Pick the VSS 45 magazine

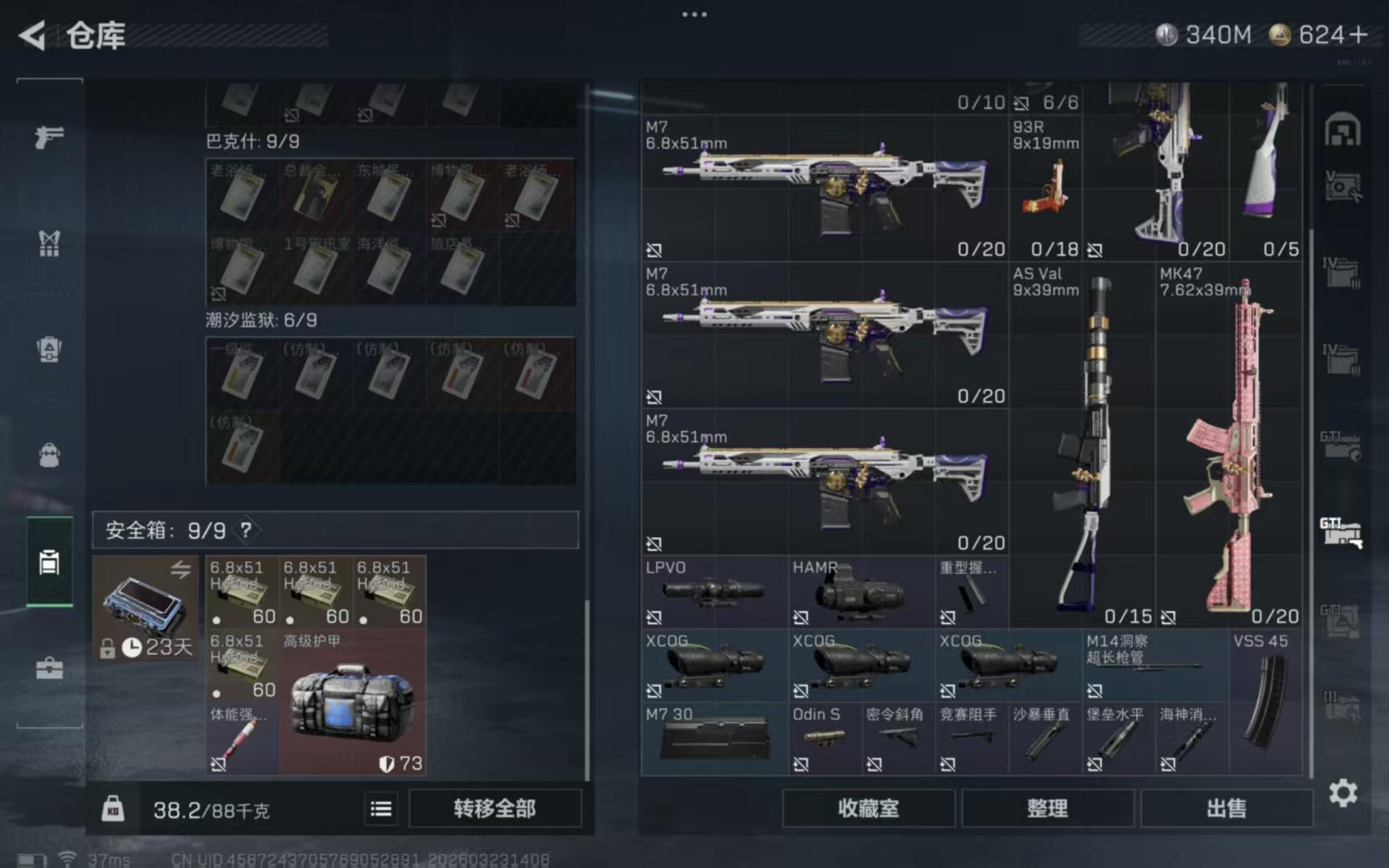(1266, 702)
